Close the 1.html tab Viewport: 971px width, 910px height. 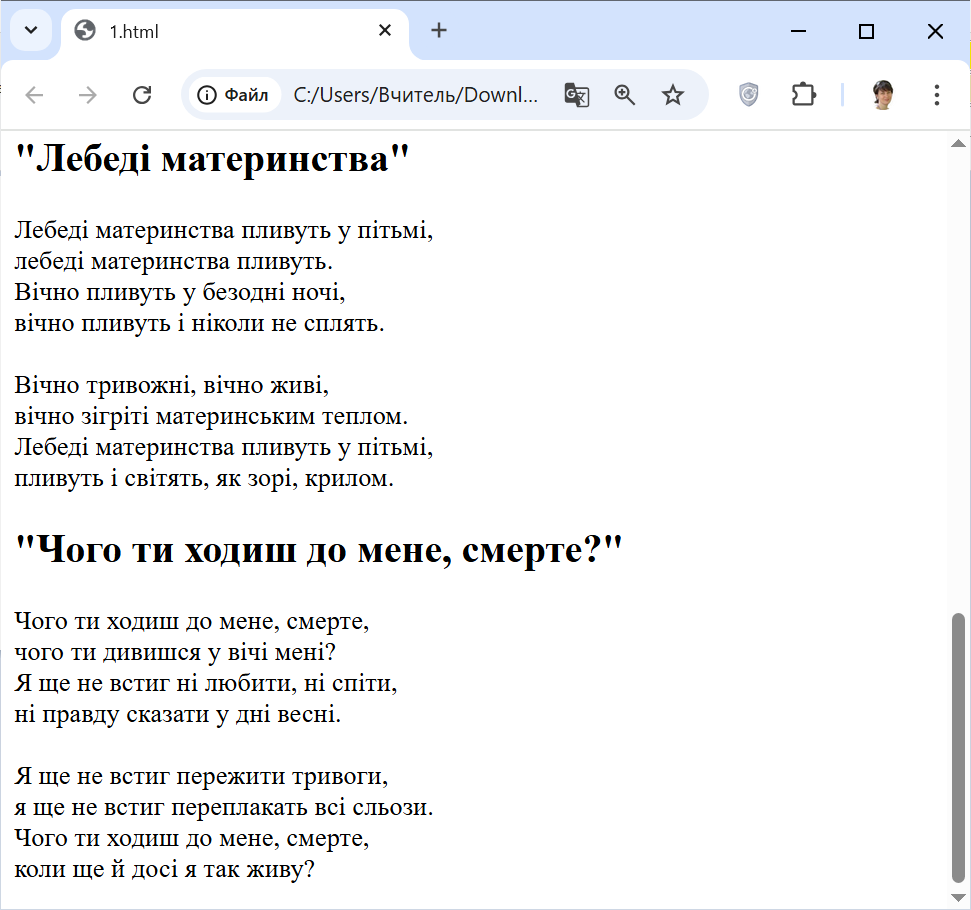point(385,31)
